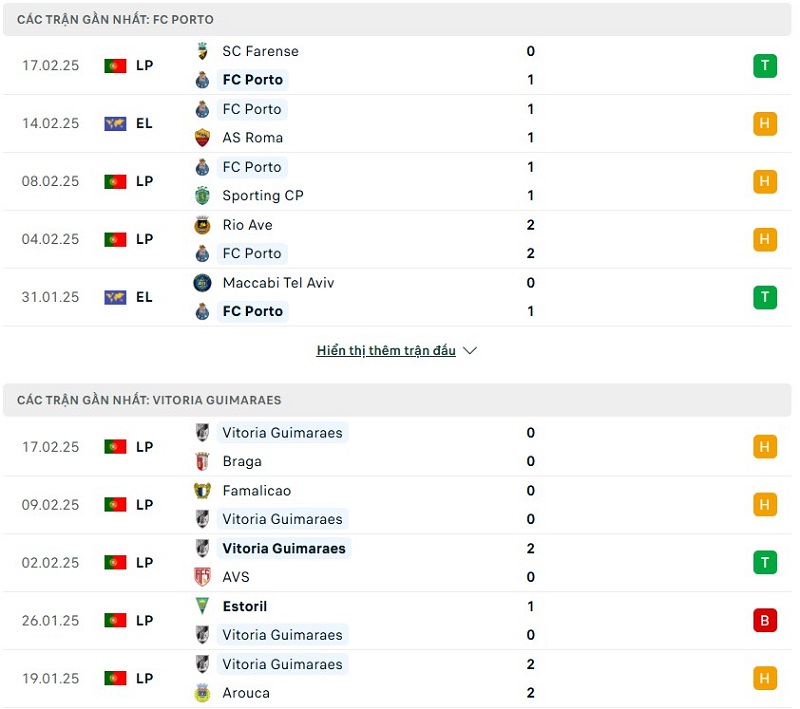Click the SC Farense club crest
Image resolution: width=800 pixels, height=709 pixels.
point(203,51)
